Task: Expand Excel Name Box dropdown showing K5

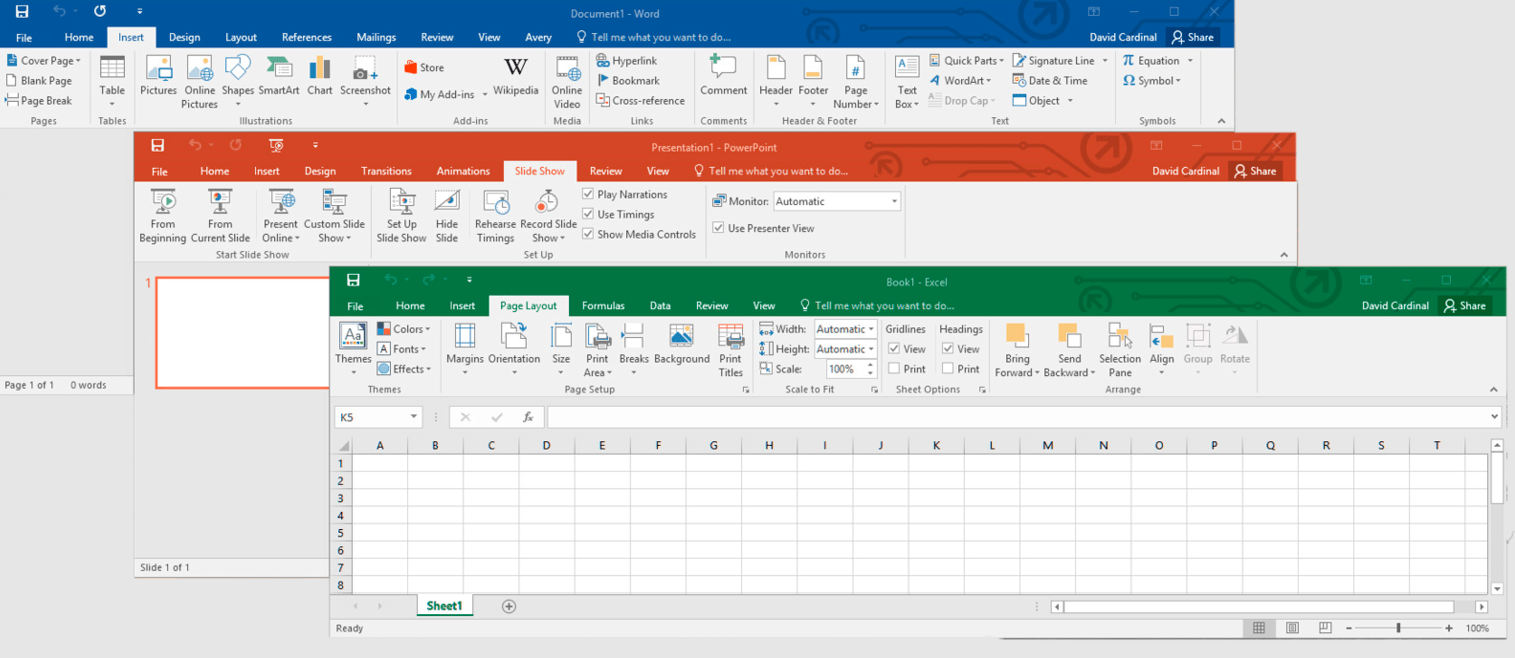Action: tap(413, 417)
